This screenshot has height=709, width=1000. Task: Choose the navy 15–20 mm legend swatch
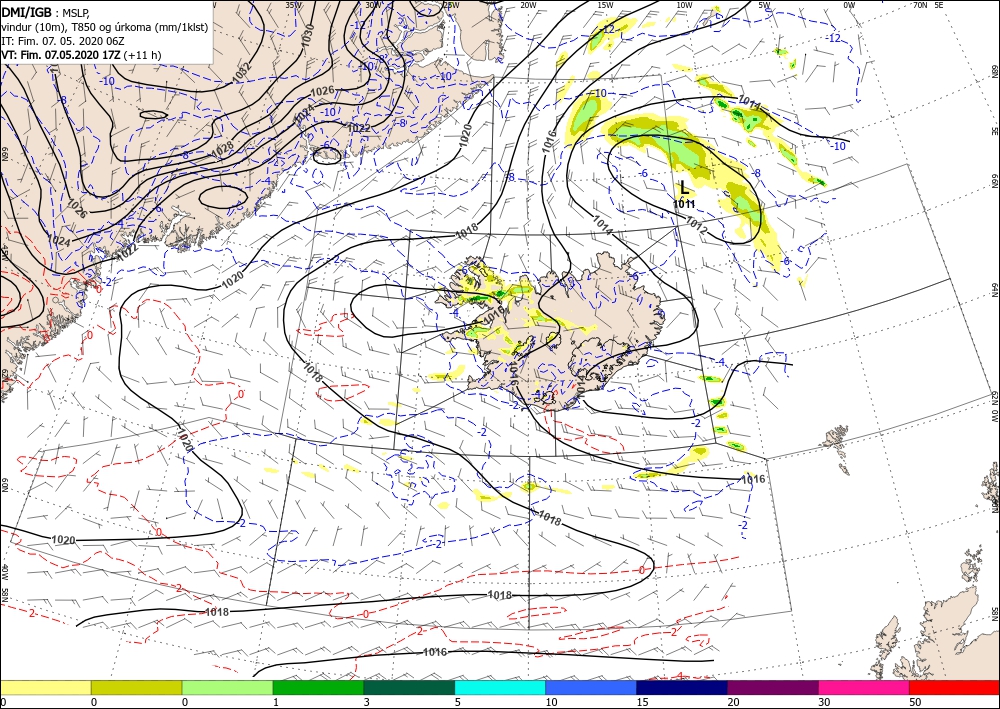[682, 687]
